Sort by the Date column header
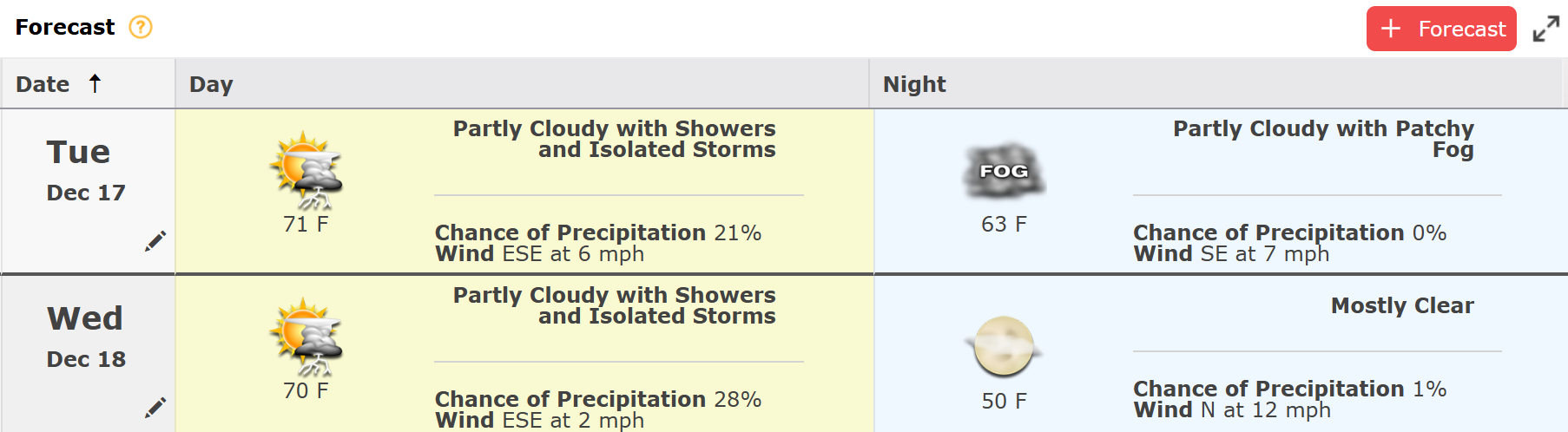This screenshot has height=432, width=1568. point(43,84)
